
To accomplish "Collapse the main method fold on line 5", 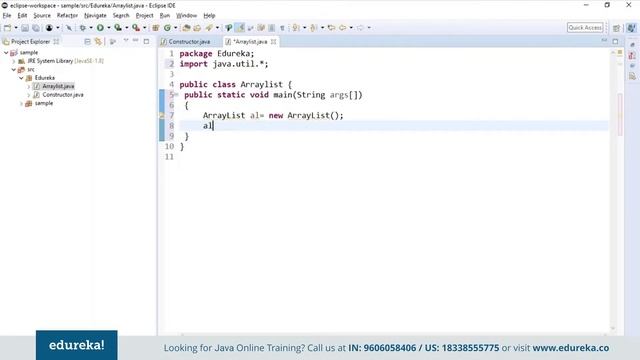I will click(x=176, y=95).
